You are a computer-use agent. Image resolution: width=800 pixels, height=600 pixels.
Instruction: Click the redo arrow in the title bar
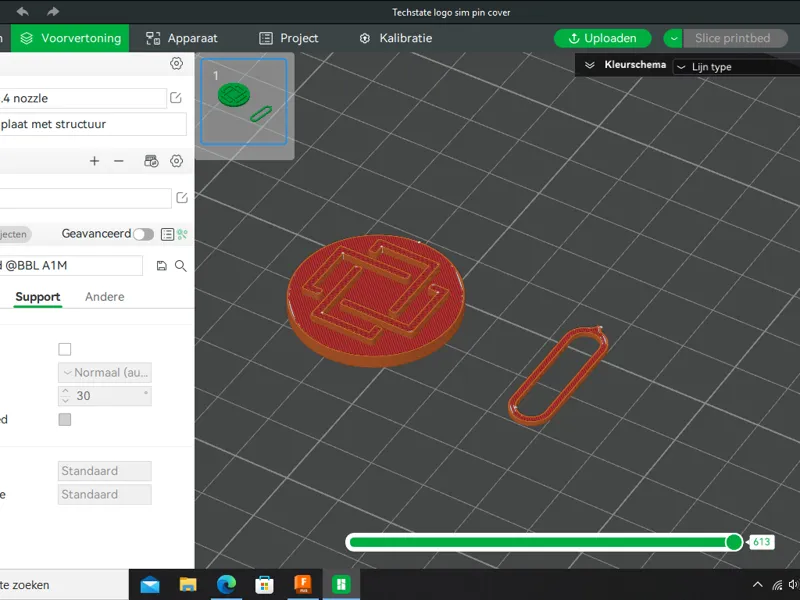tap(53, 11)
